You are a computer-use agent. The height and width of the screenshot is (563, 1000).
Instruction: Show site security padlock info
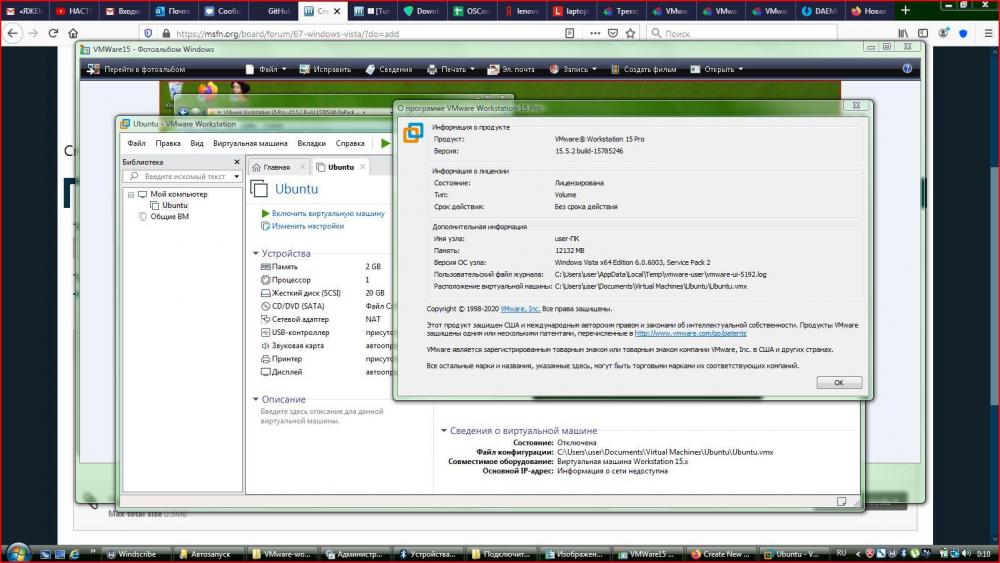click(x=166, y=33)
